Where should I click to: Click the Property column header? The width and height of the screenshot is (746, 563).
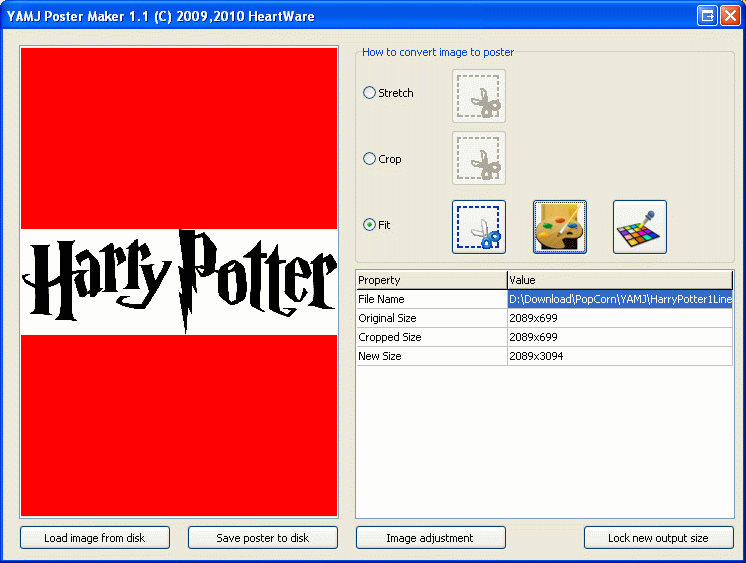point(432,280)
